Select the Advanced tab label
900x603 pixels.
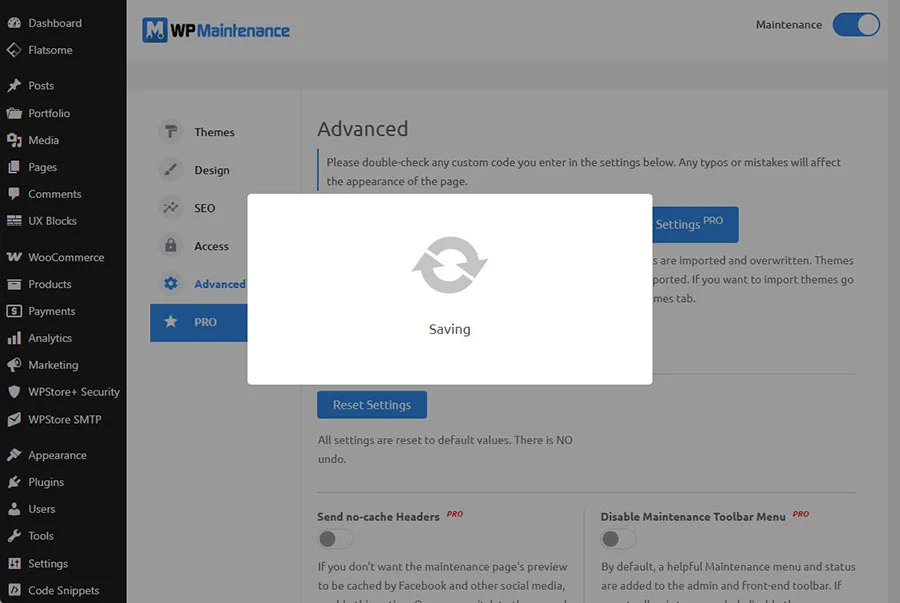[x=220, y=284]
